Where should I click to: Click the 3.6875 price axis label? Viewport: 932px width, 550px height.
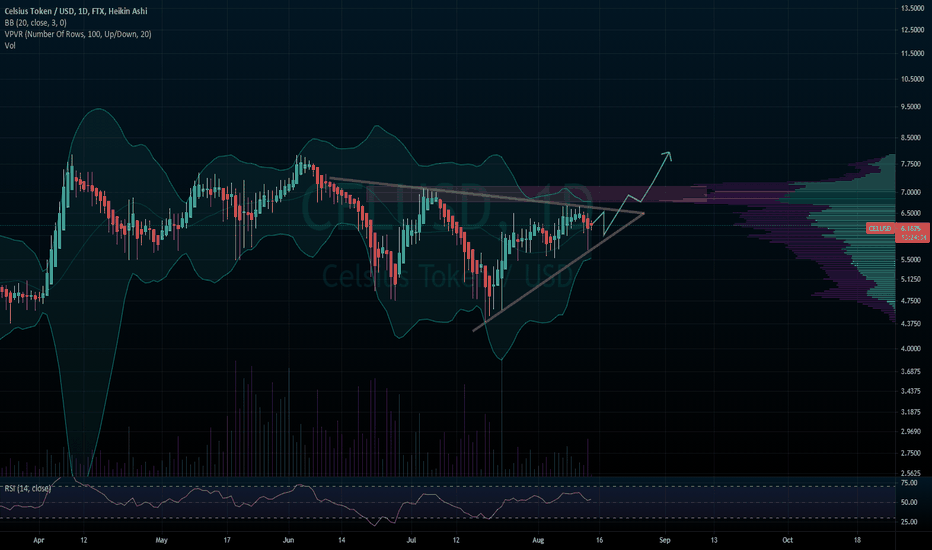(912, 372)
